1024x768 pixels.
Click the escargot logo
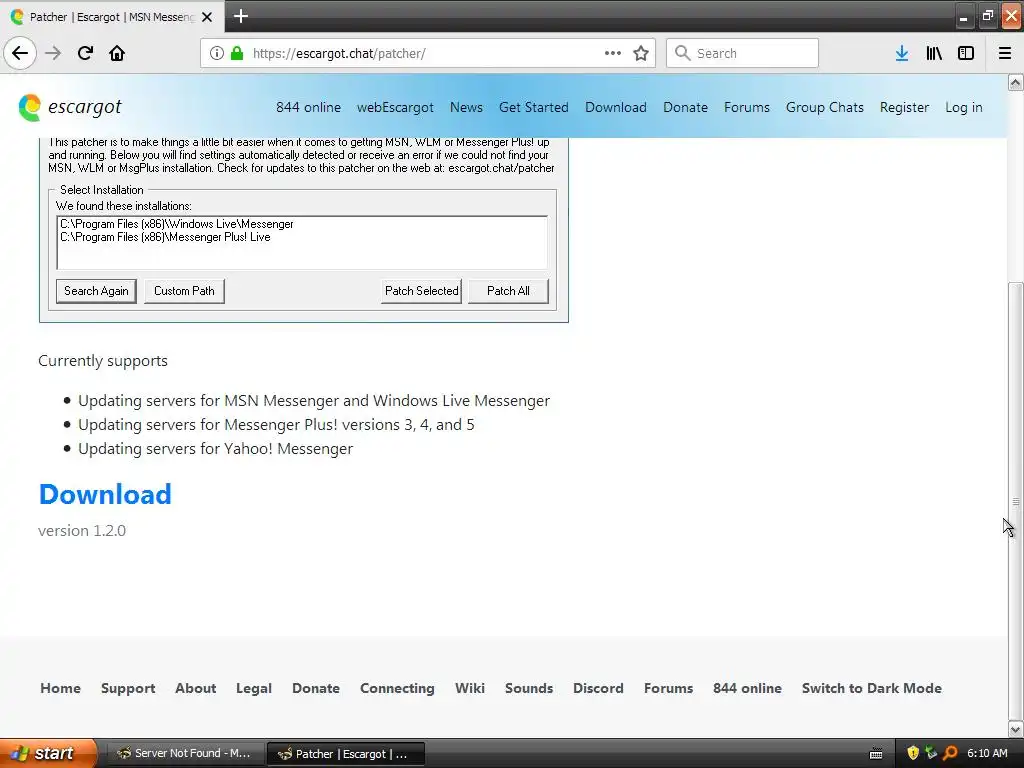click(x=70, y=107)
